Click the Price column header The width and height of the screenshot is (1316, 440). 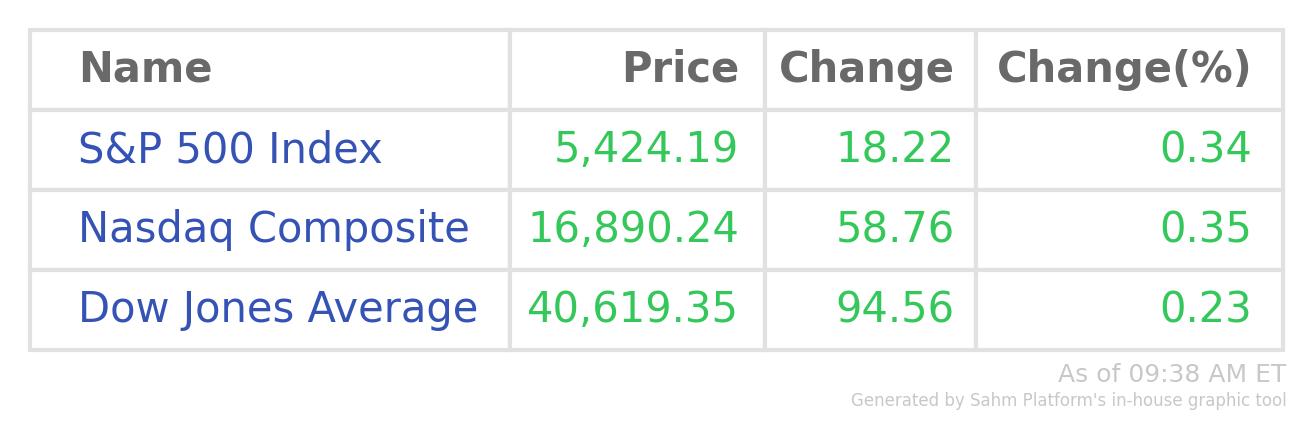pos(680,69)
